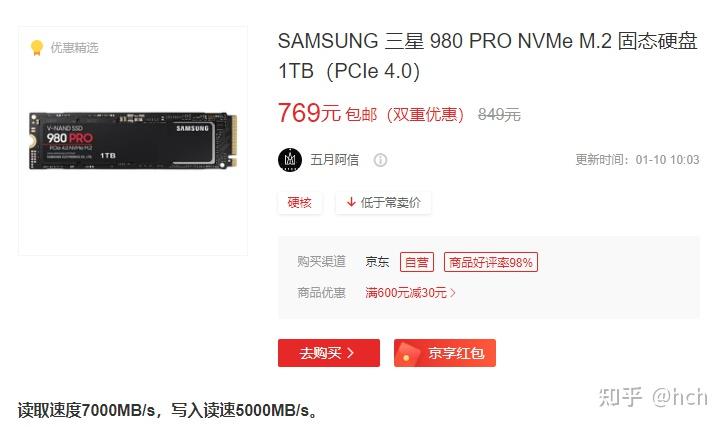The image size is (726, 427).
Task: Click the chevron after 满600元减30元
Action: pyautogui.click(x=453, y=293)
